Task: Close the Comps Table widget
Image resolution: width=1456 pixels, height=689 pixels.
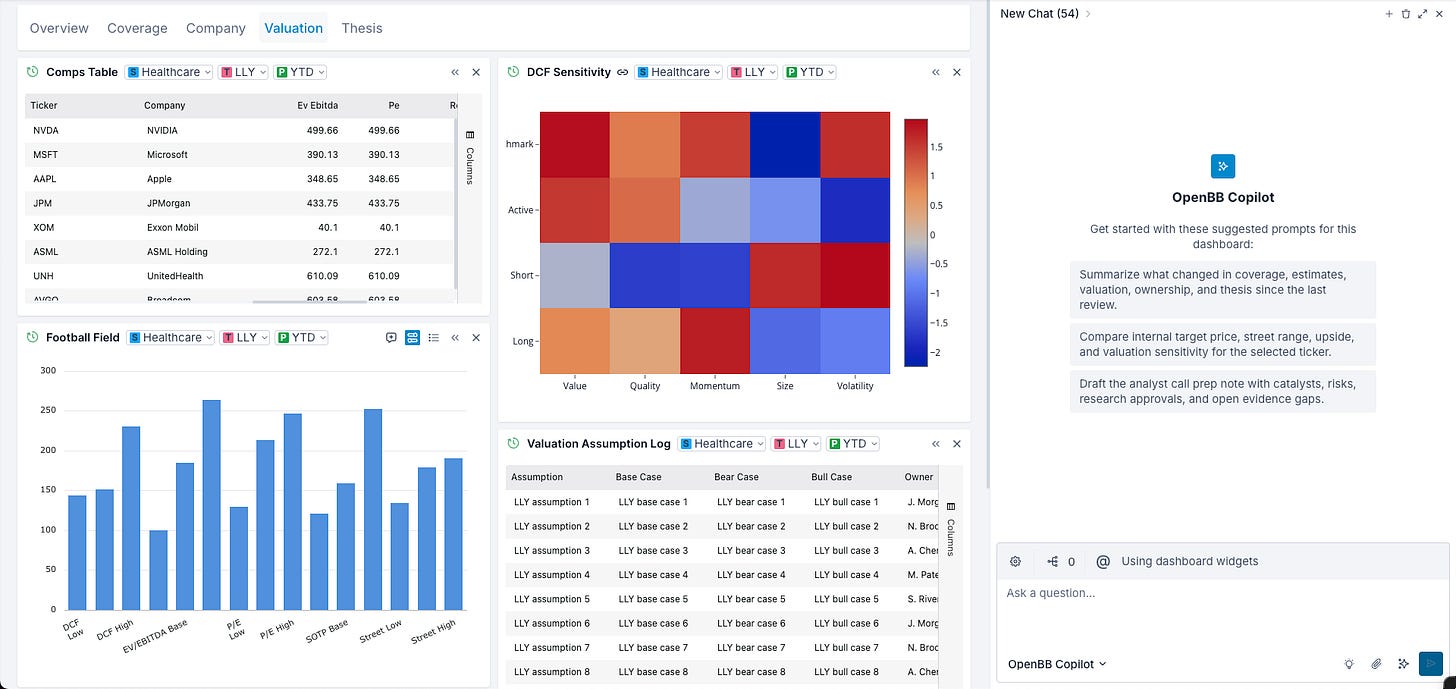Action: [476, 72]
